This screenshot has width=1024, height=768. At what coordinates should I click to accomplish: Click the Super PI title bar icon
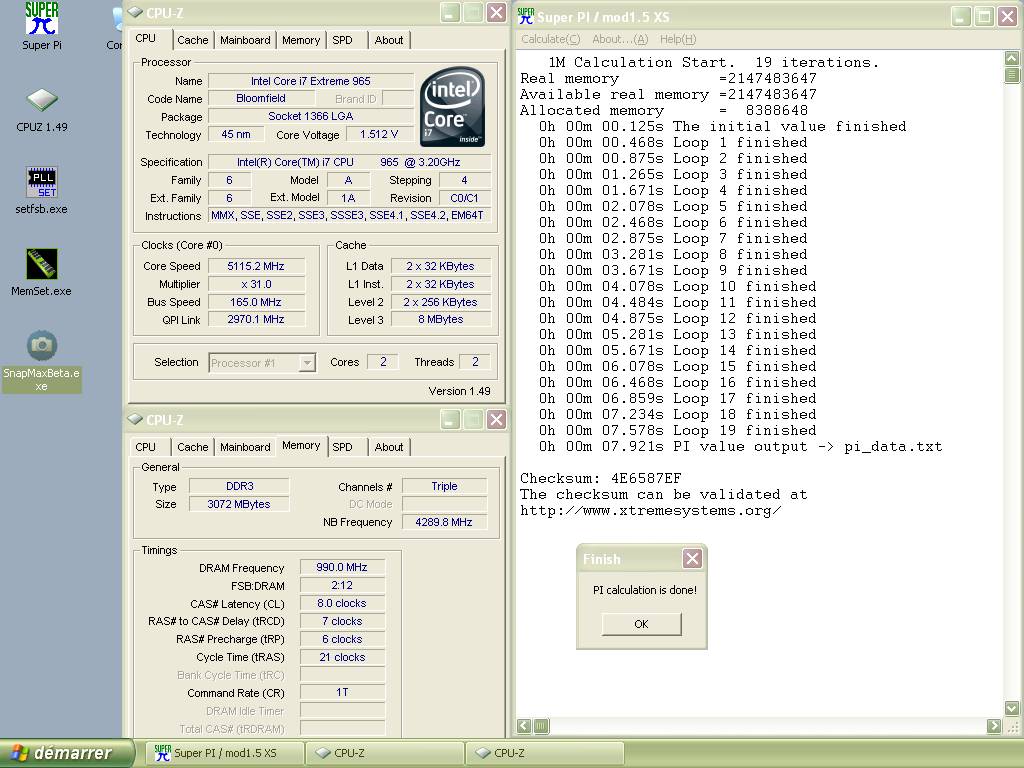(526, 16)
